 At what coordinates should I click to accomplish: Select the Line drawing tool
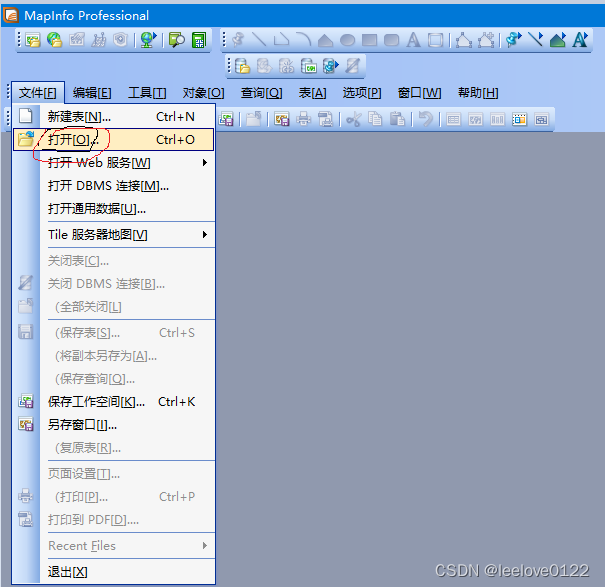tap(259, 40)
